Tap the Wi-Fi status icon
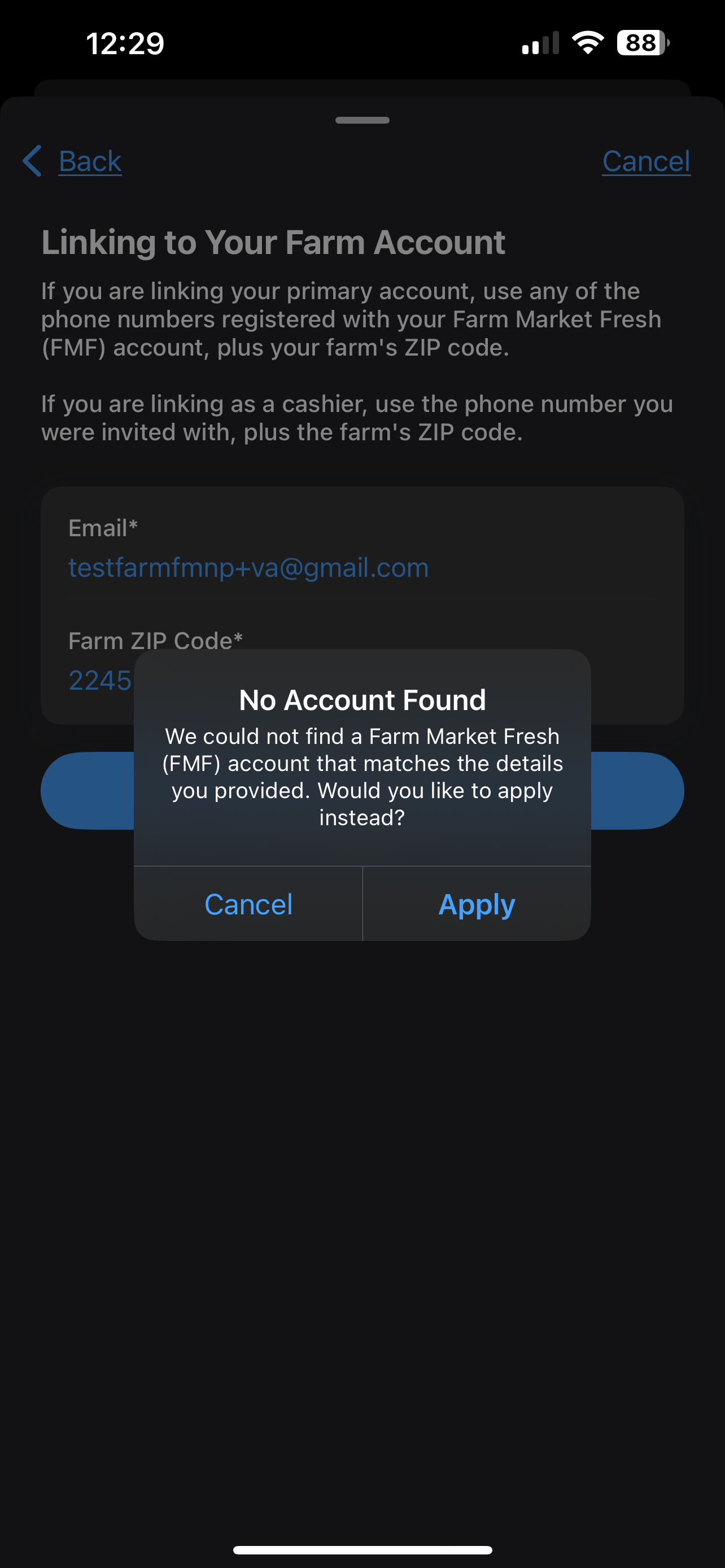The width and height of the screenshot is (725, 1568). [587, 42]
